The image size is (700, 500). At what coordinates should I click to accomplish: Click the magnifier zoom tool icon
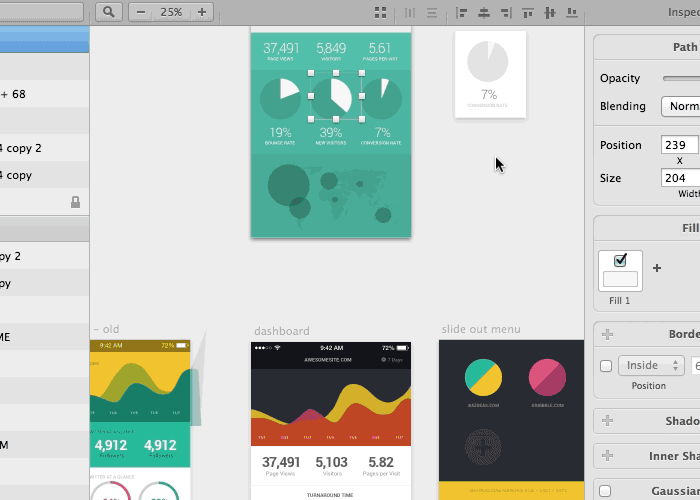click(108, 12)
